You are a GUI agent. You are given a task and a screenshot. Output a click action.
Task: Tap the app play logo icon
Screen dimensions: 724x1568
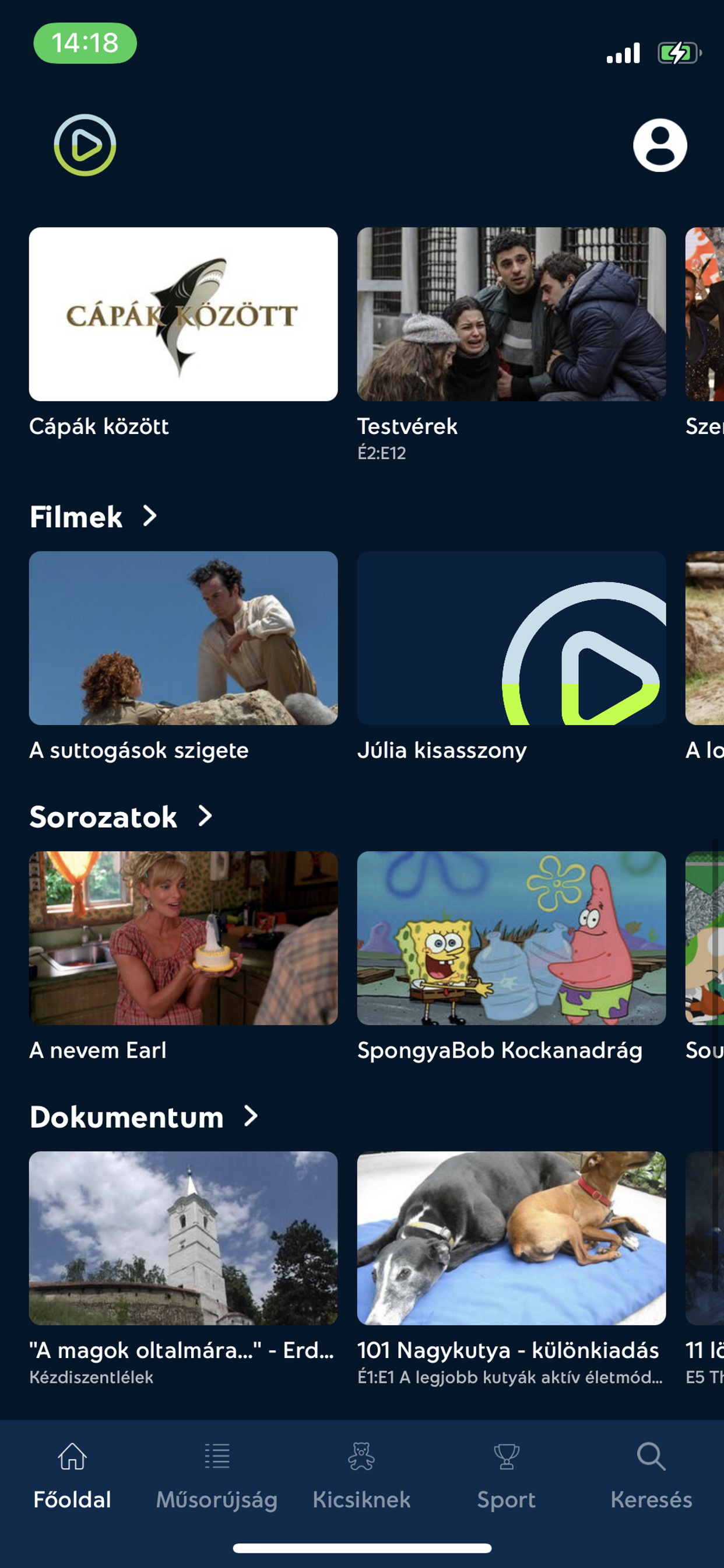[x=85, y=145]
